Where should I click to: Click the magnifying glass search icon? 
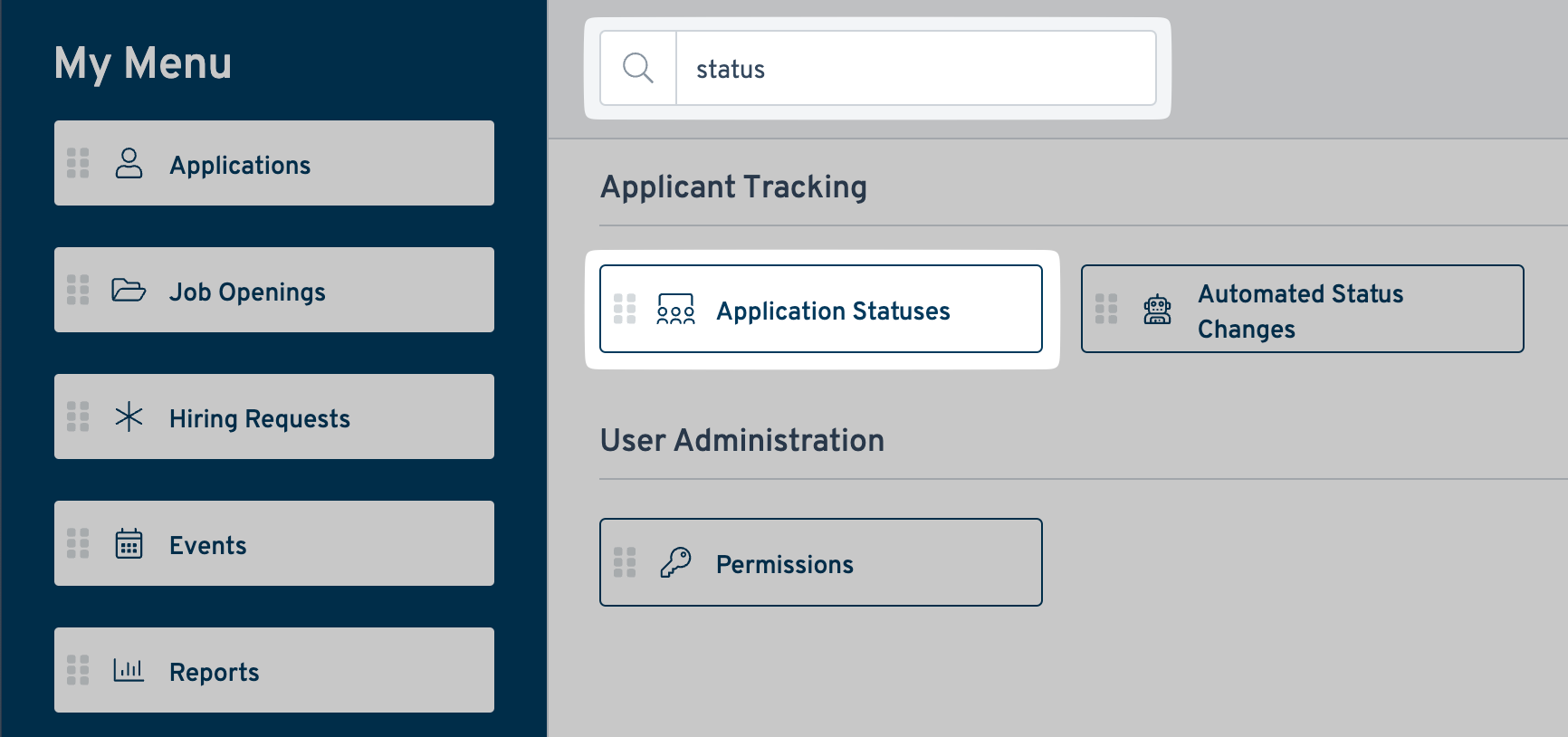[x=638, y=68]
